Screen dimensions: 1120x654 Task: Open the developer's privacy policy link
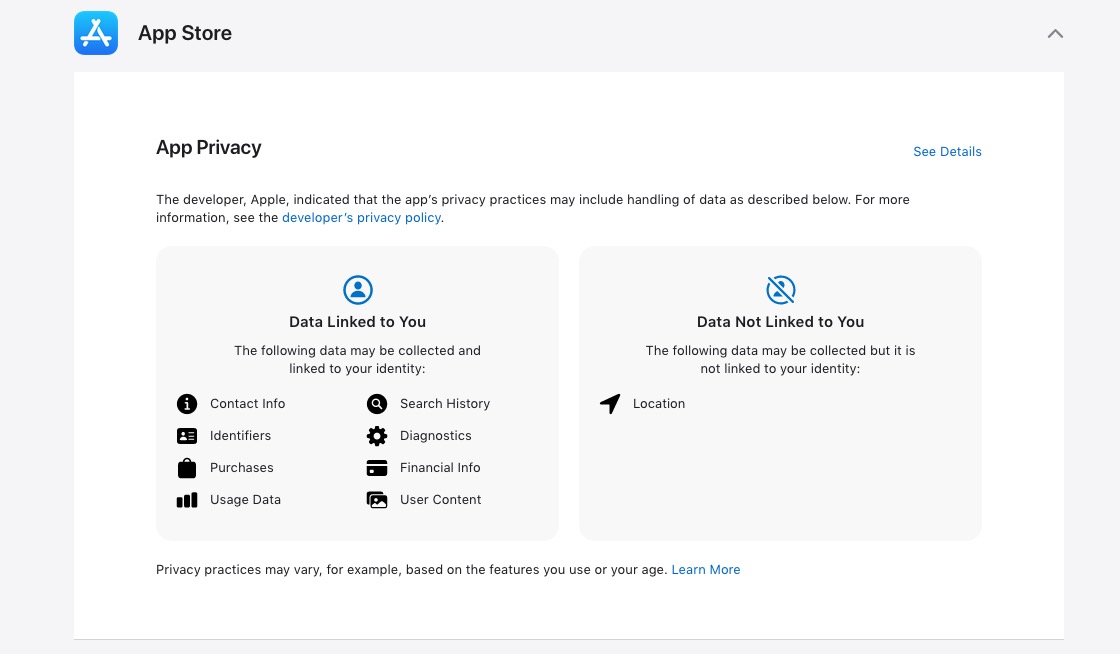(x=361, y=218)
